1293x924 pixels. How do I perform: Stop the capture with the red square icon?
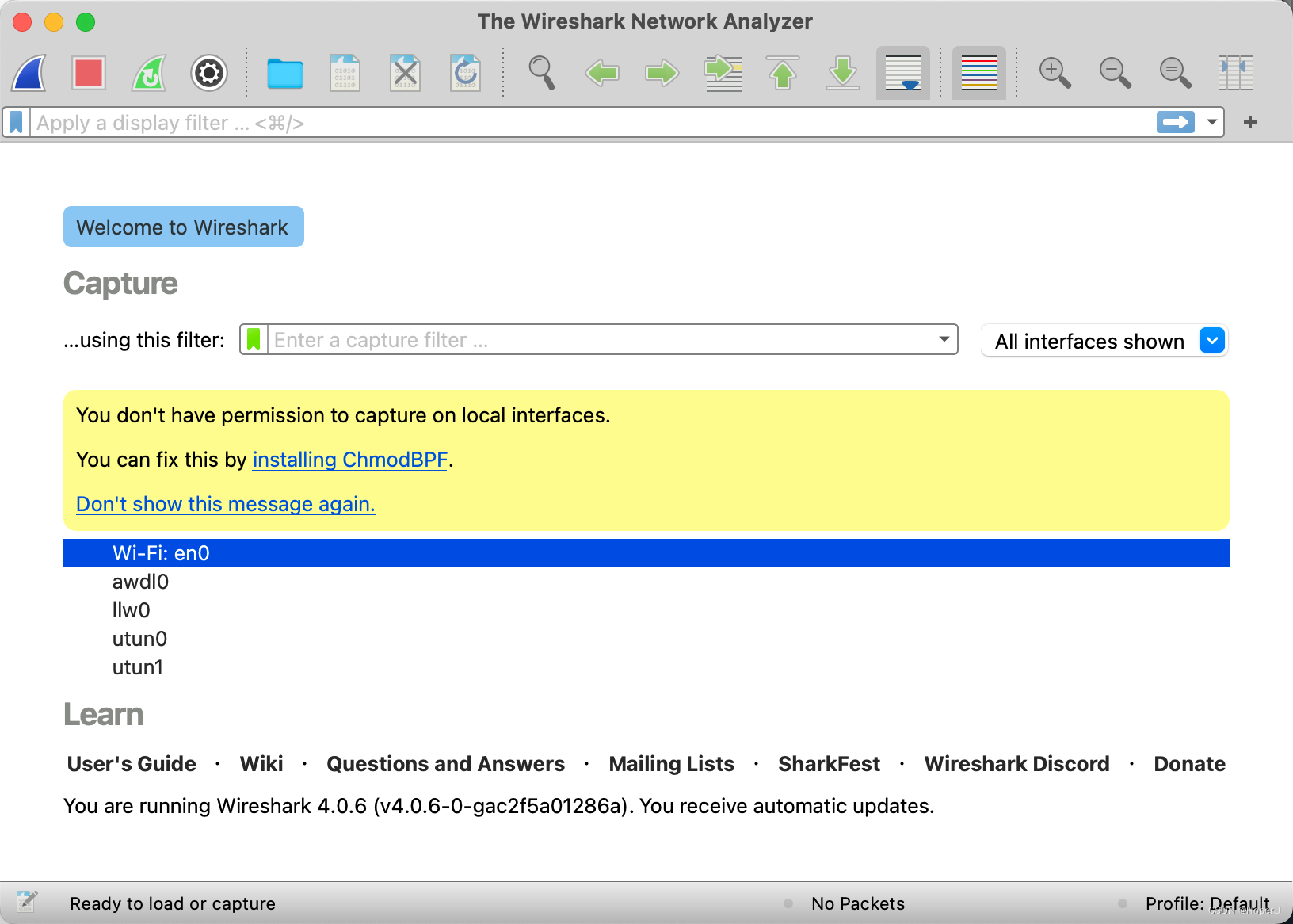pyautogui.click(x=89, y=73)
